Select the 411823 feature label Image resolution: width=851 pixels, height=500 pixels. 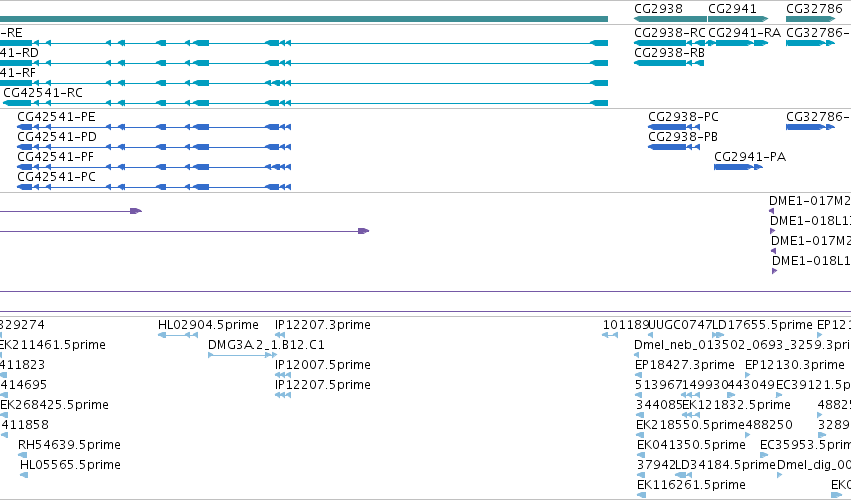coord(22,365)
